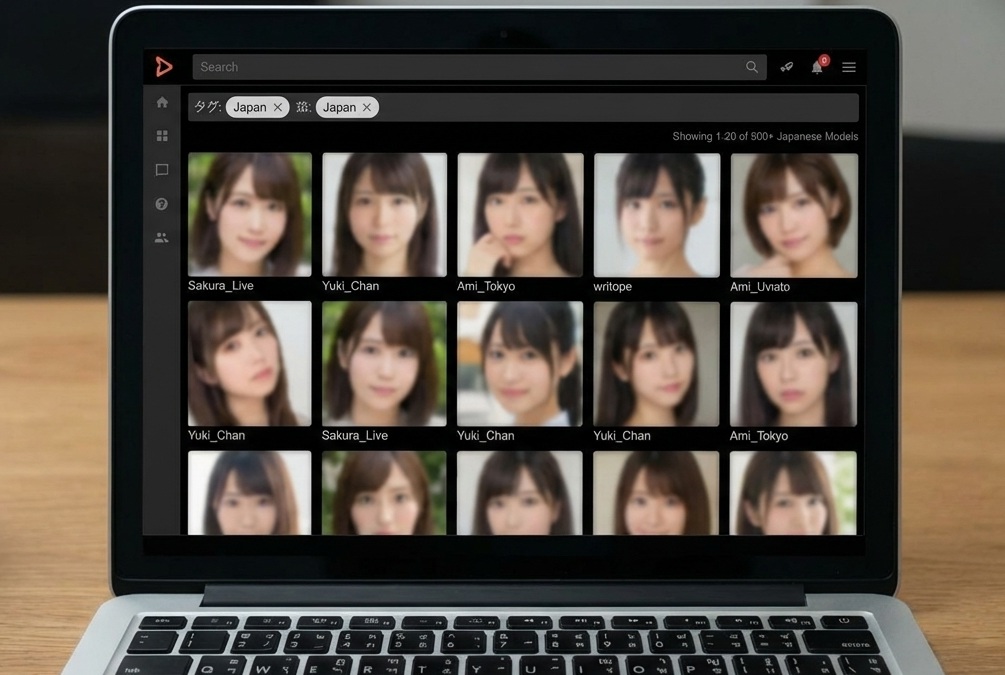Open the rocket icon in header

pyautogui.click(x=787, y=67)
